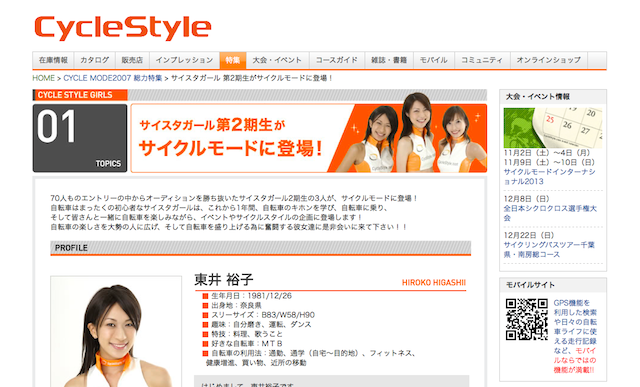
Task: Open the 大会・イベント menu tab
Action: coord(278,60)
